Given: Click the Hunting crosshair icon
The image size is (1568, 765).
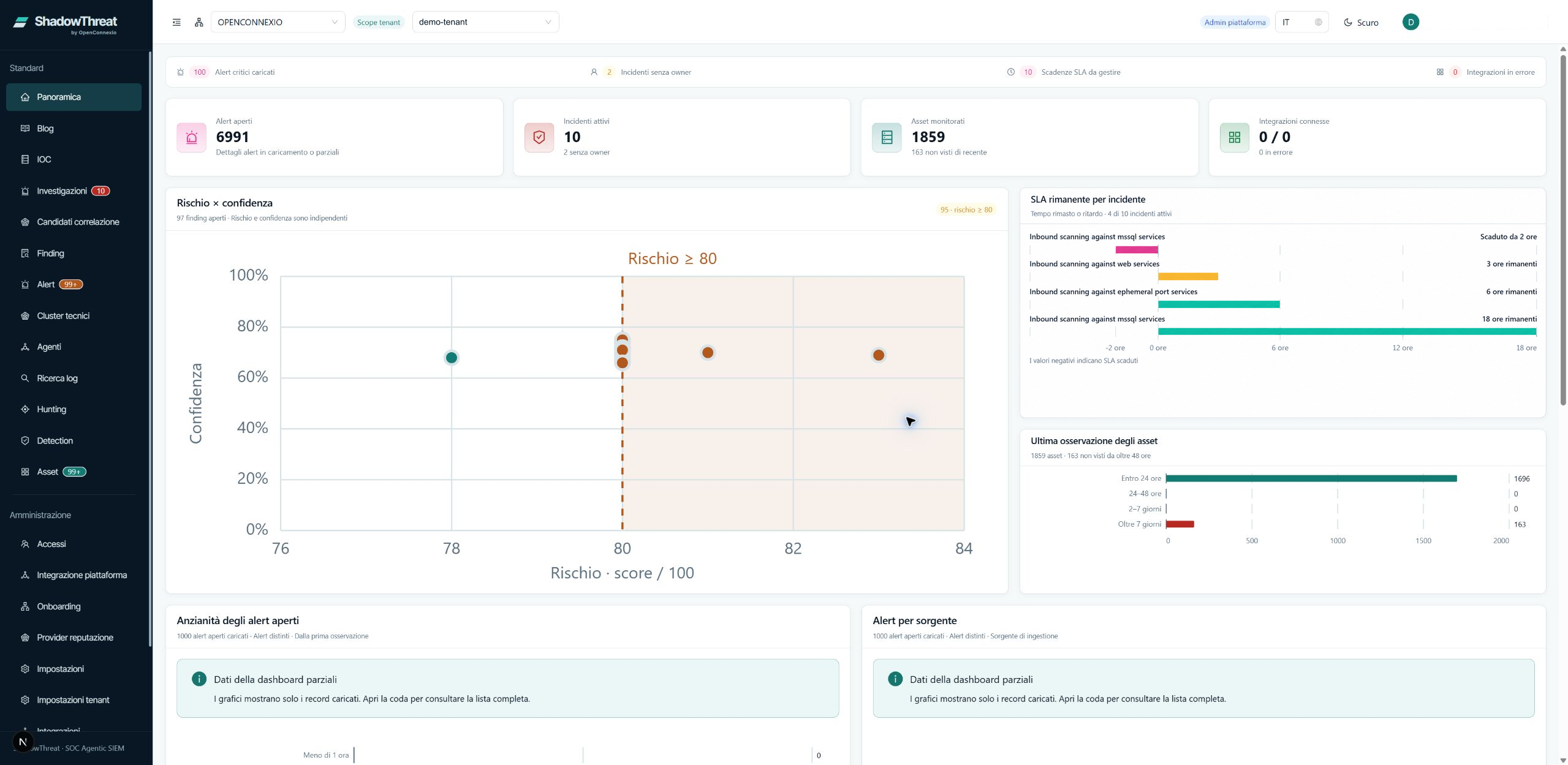Looking at the screenshot, I should 25,409.
